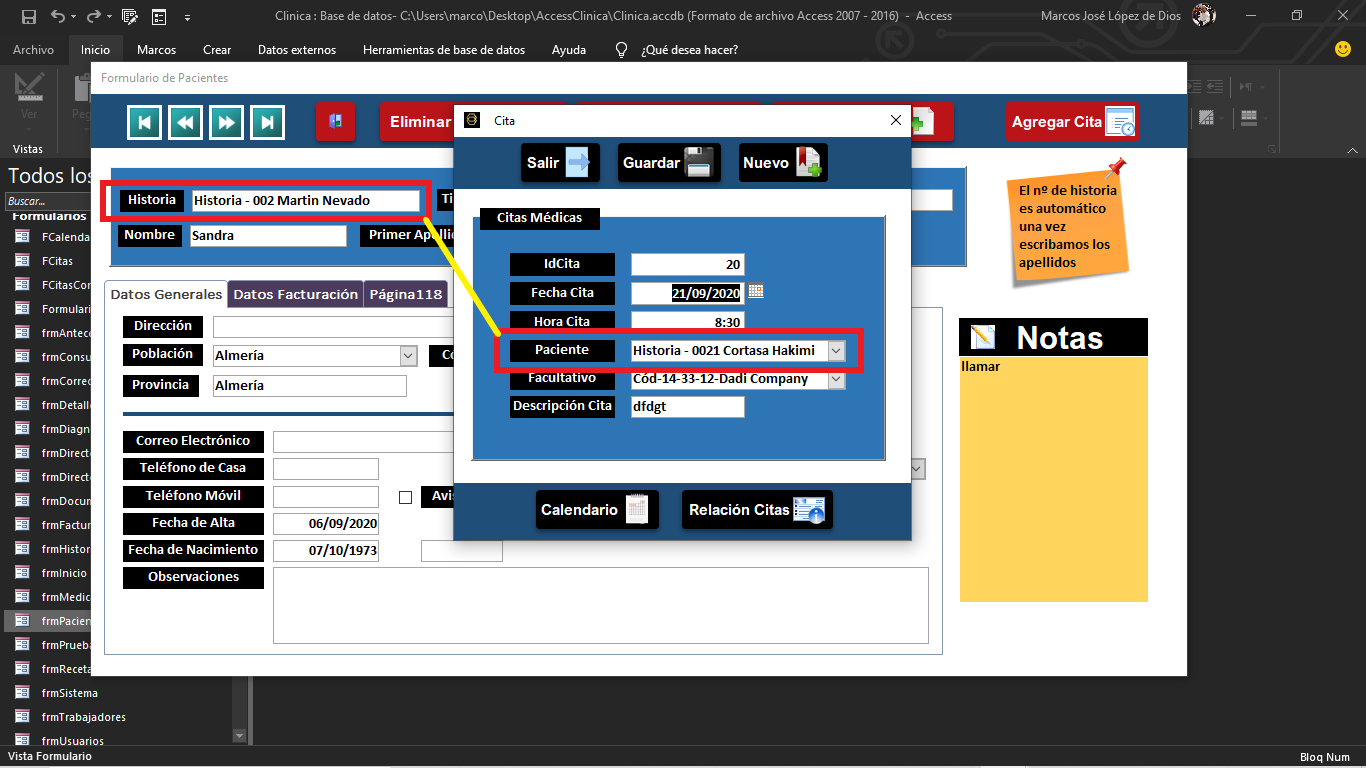This screenshot has width=1366, height=768.
Task: Click the Undo arrow icon
Action: click(x=58, y=16)
